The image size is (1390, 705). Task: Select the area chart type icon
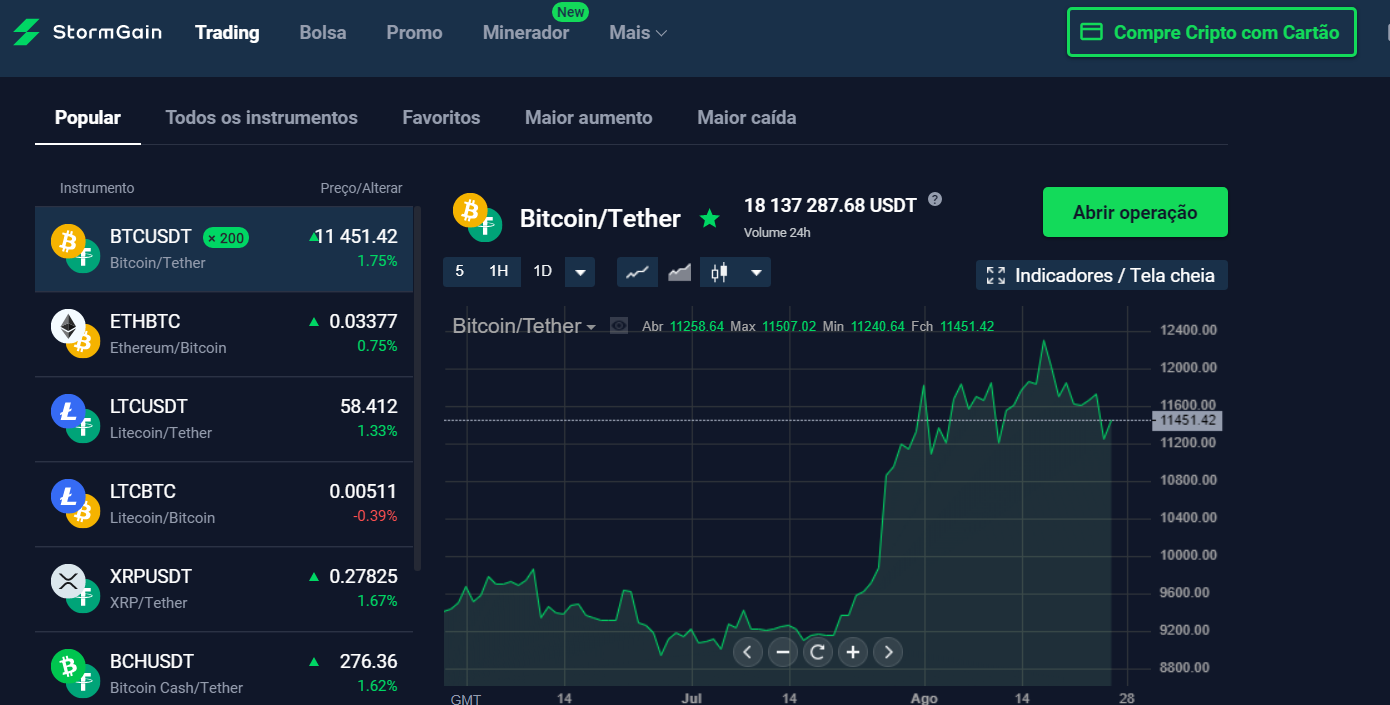[x=679, y=271]
